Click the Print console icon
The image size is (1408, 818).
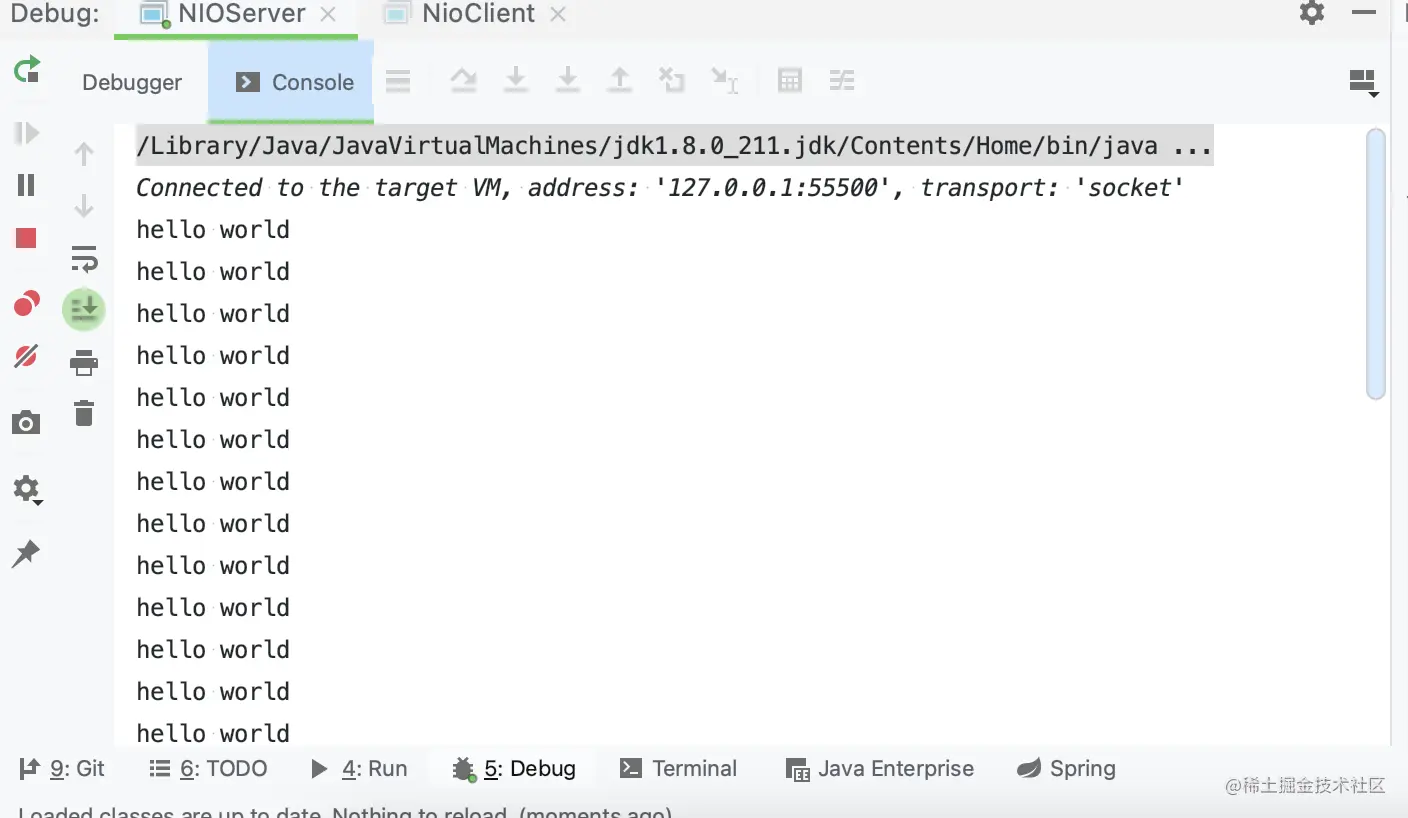84,361
